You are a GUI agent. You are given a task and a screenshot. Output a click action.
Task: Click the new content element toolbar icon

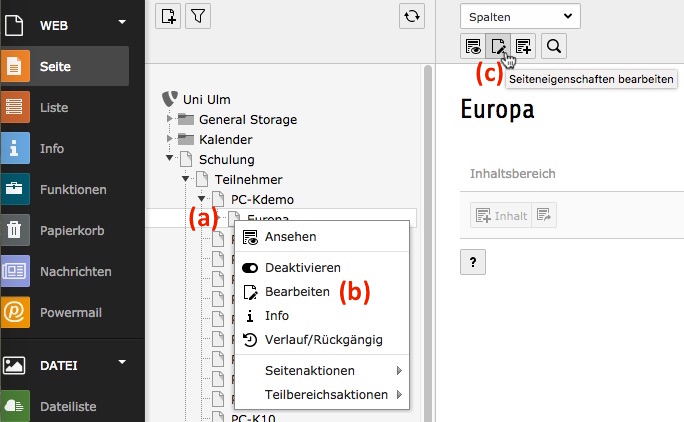[523, 46]
